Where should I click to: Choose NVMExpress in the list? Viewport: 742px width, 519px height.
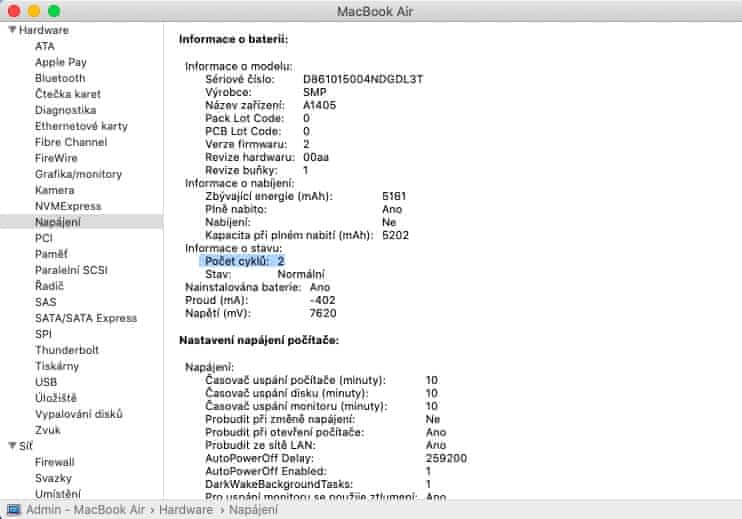click(x=68, y=206)
